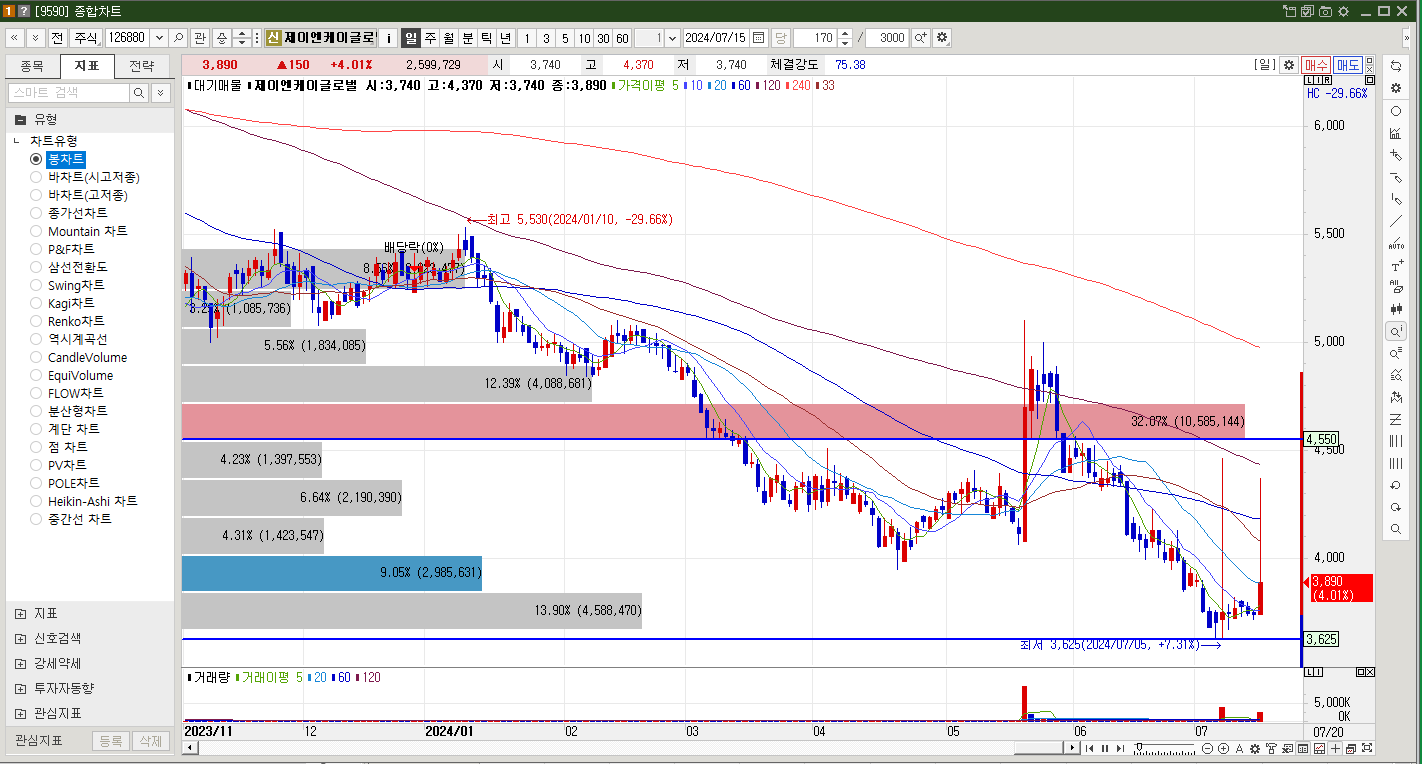Select Renko차트 radio option
Image resolution: width=1422 pixels, height=764 pixels.
[36, 321]
